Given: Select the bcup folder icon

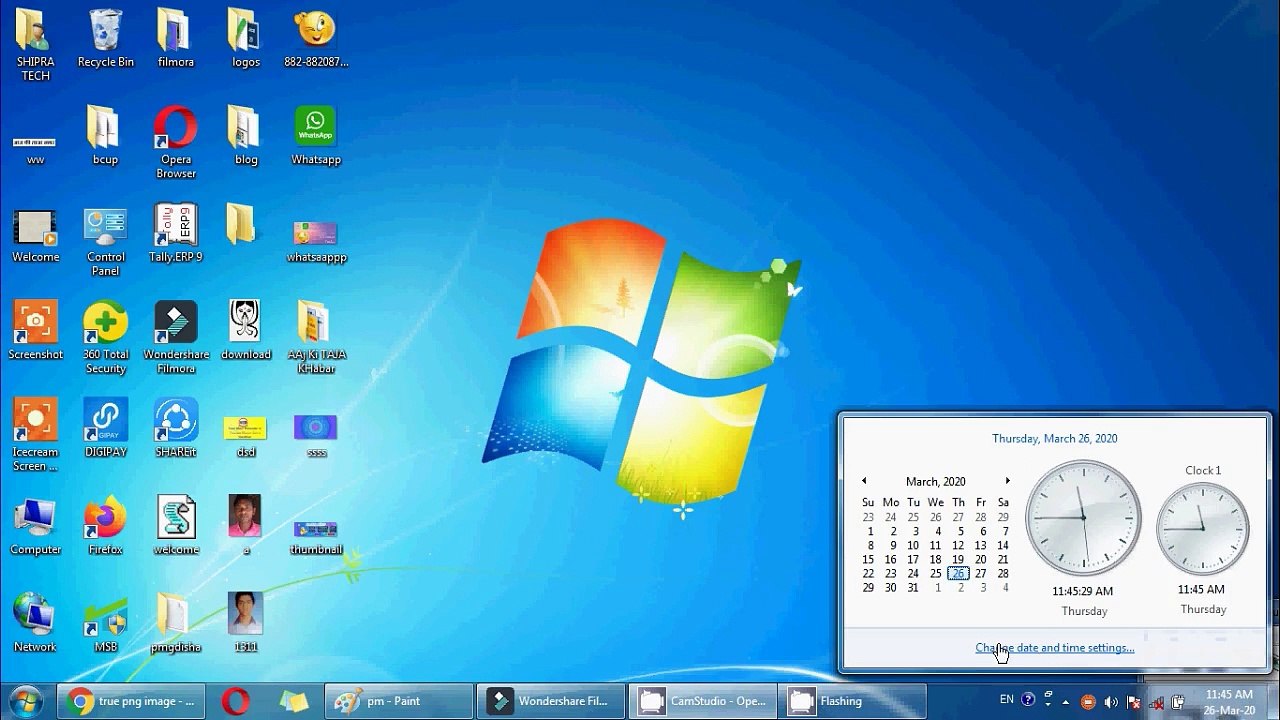Looking at the screenshot, I should point(105,136).
